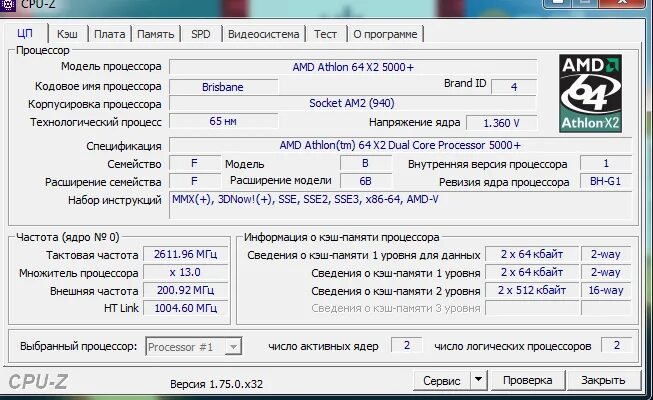Click the Проверка button

click(528, 380)
